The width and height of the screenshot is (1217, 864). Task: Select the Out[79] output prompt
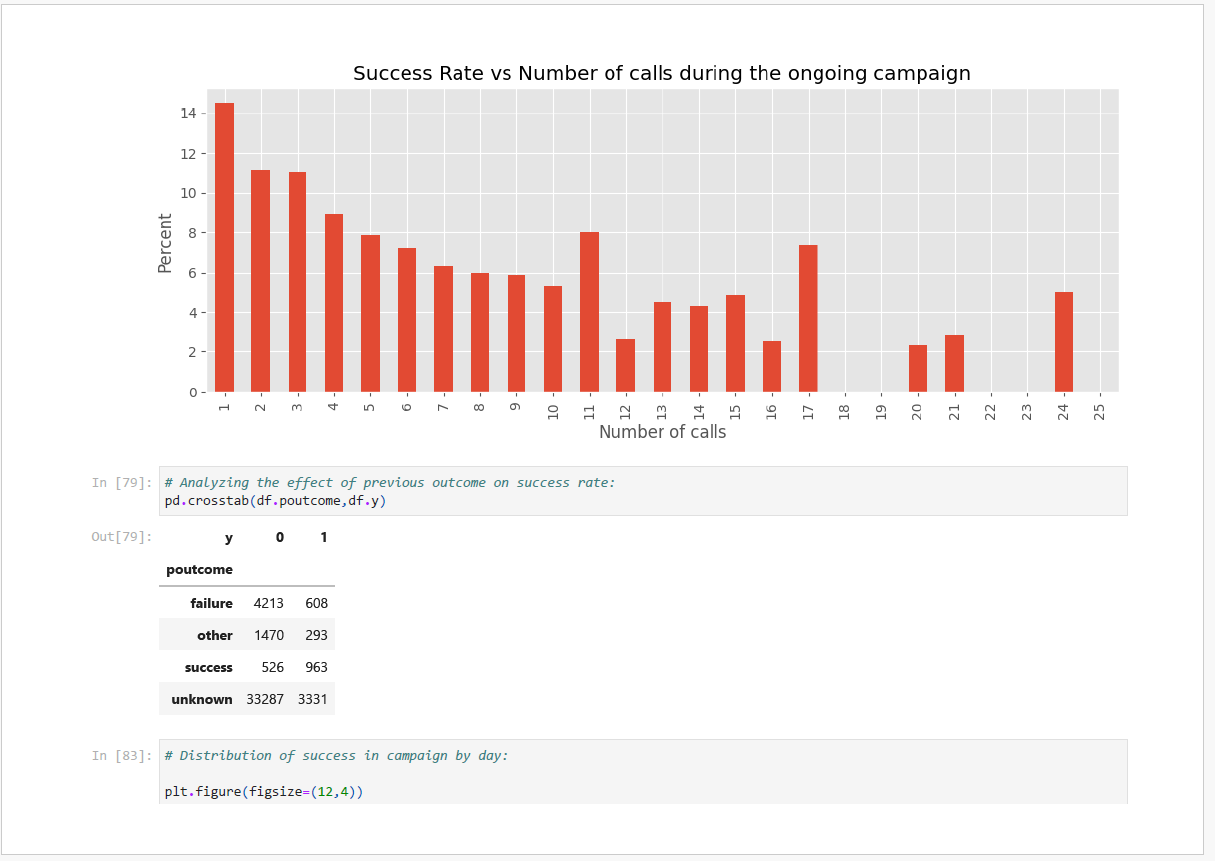coord(121,537)
